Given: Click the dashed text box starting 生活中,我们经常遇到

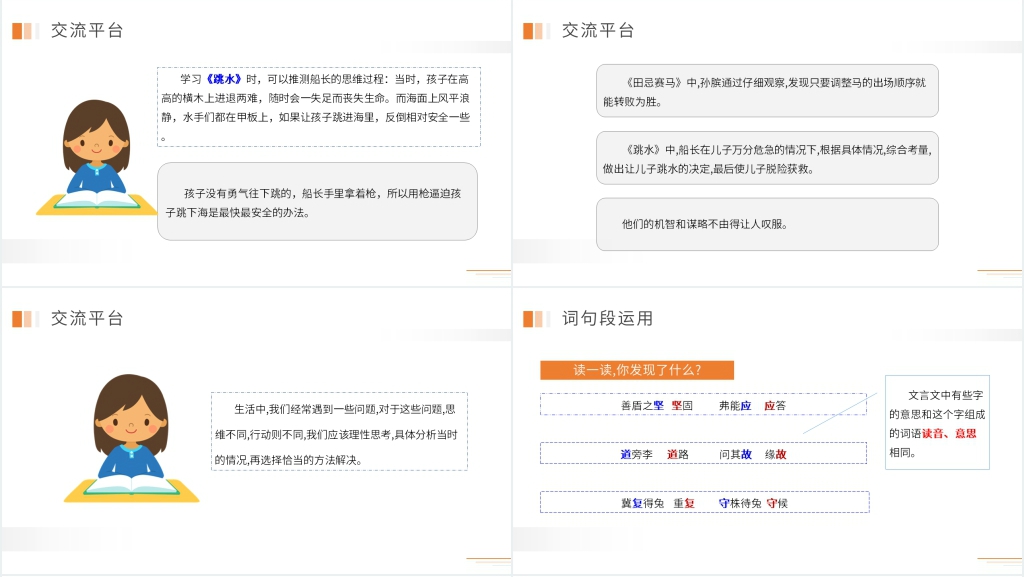Looking at the screenshot, I should (339, 431).
